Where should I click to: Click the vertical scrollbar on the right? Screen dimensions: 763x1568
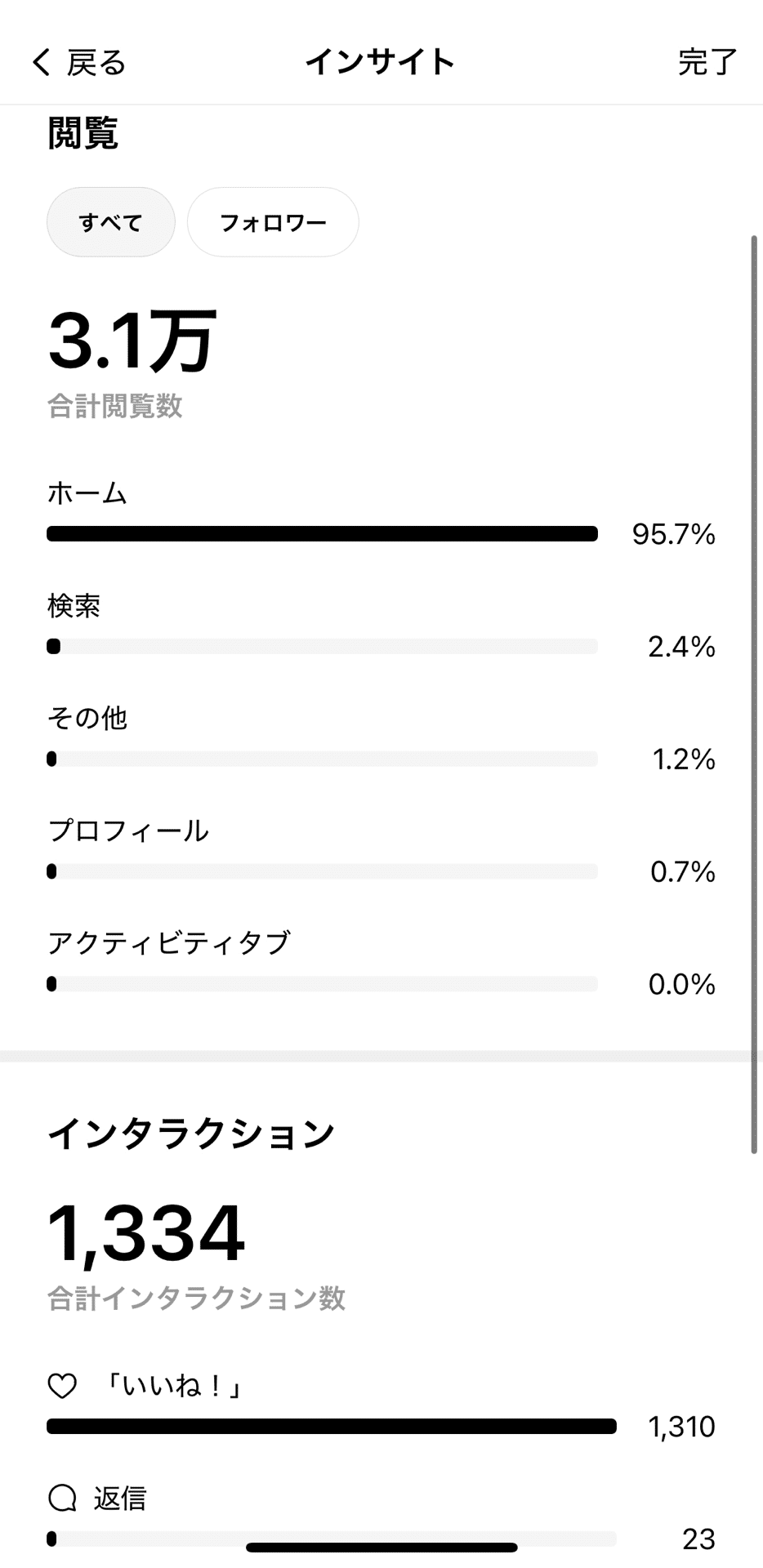pyautogui.click(x=755, y=694)
